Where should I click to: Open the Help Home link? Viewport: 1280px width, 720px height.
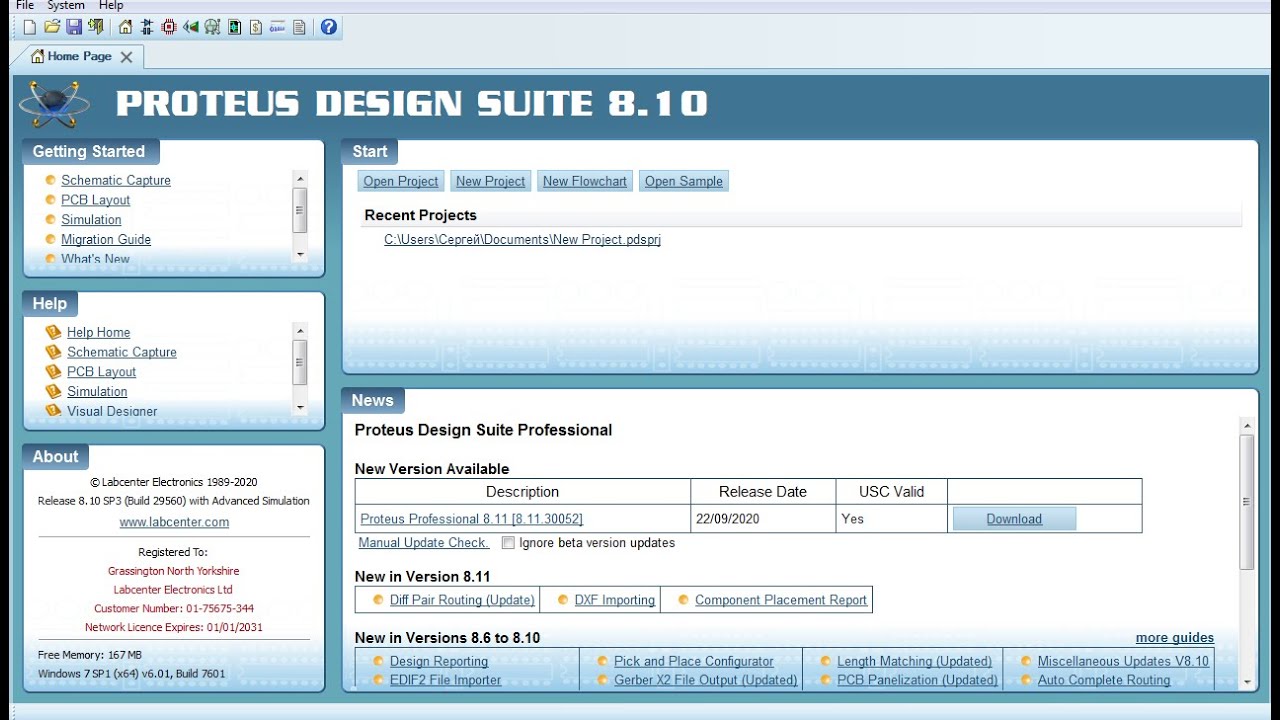(99, 332)
